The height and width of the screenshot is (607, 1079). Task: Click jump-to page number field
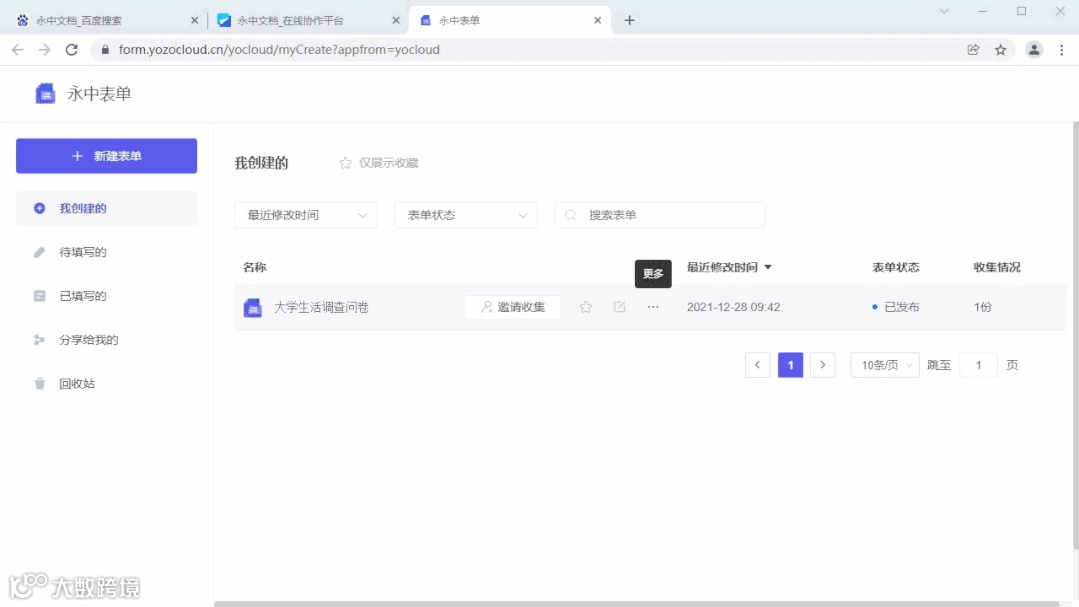point(979,365)
